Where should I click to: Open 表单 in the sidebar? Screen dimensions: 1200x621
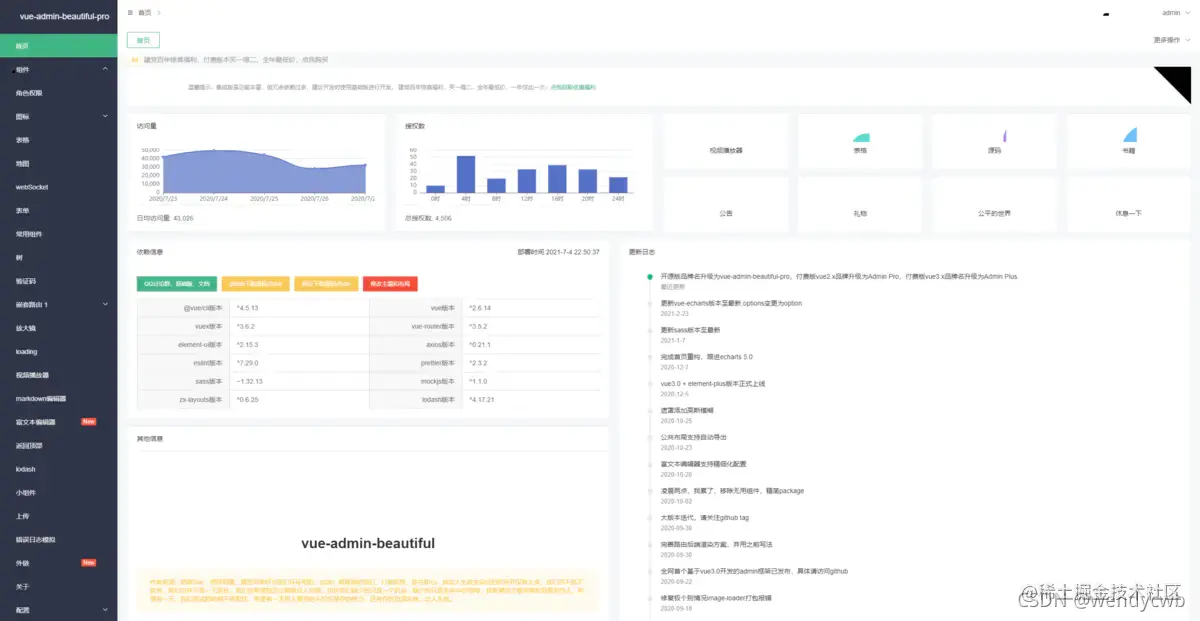tap(58, 211)
